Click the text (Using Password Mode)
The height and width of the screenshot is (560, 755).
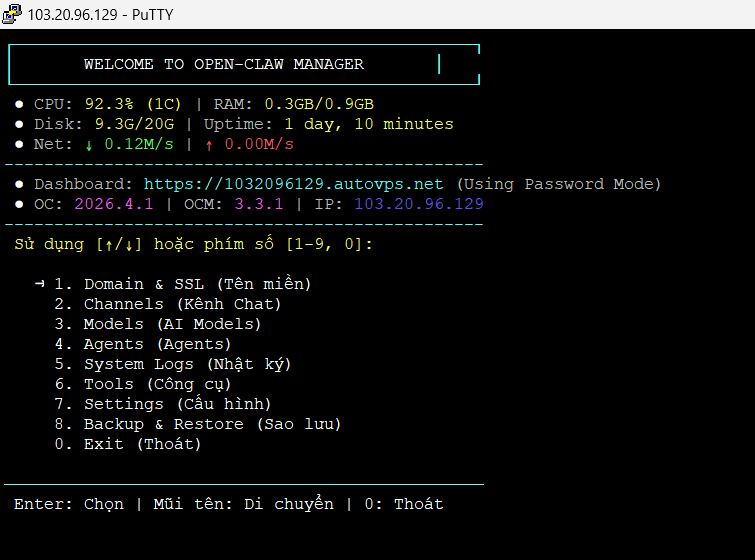click(559, 184)
